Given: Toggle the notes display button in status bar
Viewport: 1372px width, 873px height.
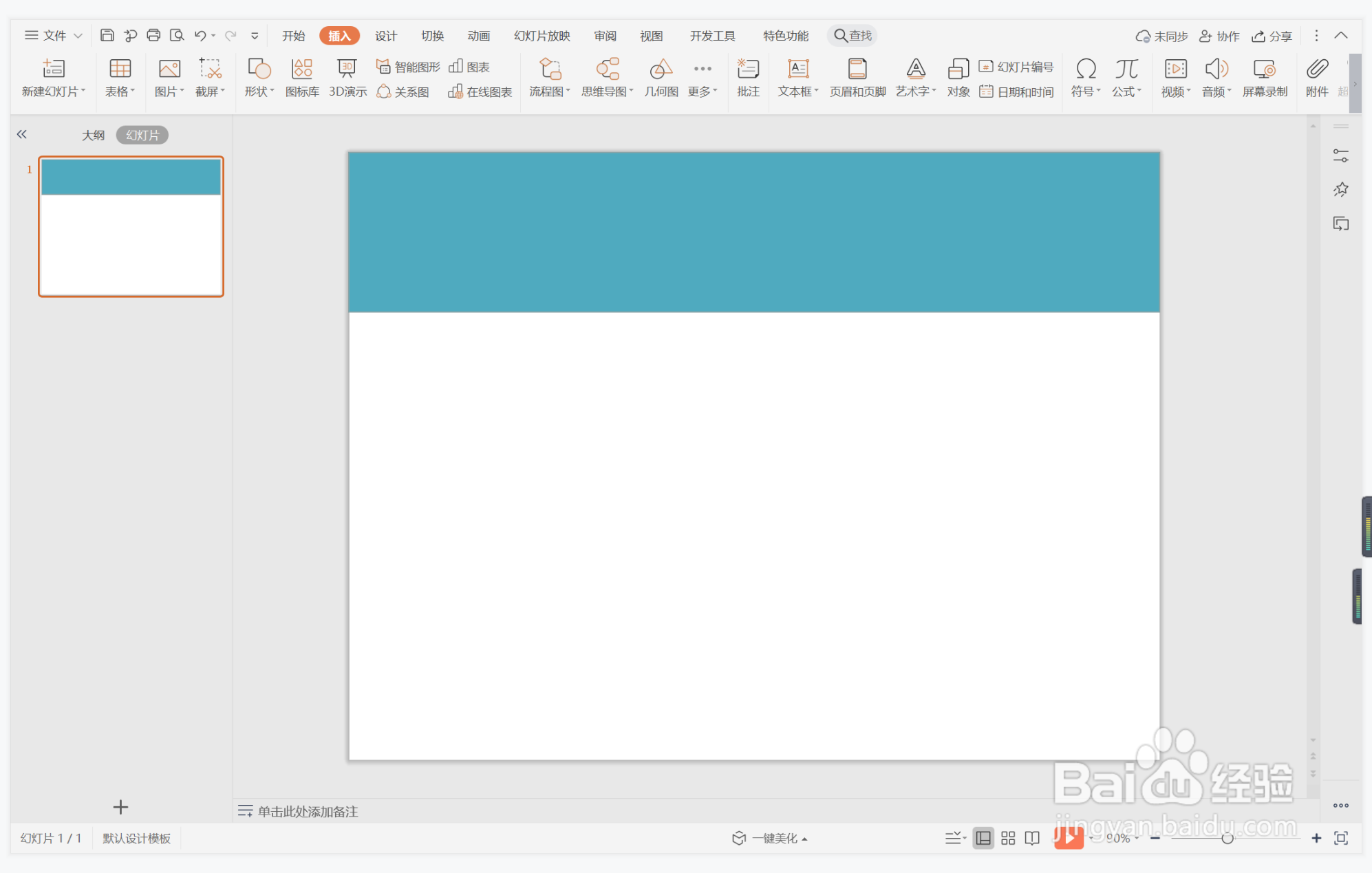Looking at the screenshot, I should tap(954, 838).
